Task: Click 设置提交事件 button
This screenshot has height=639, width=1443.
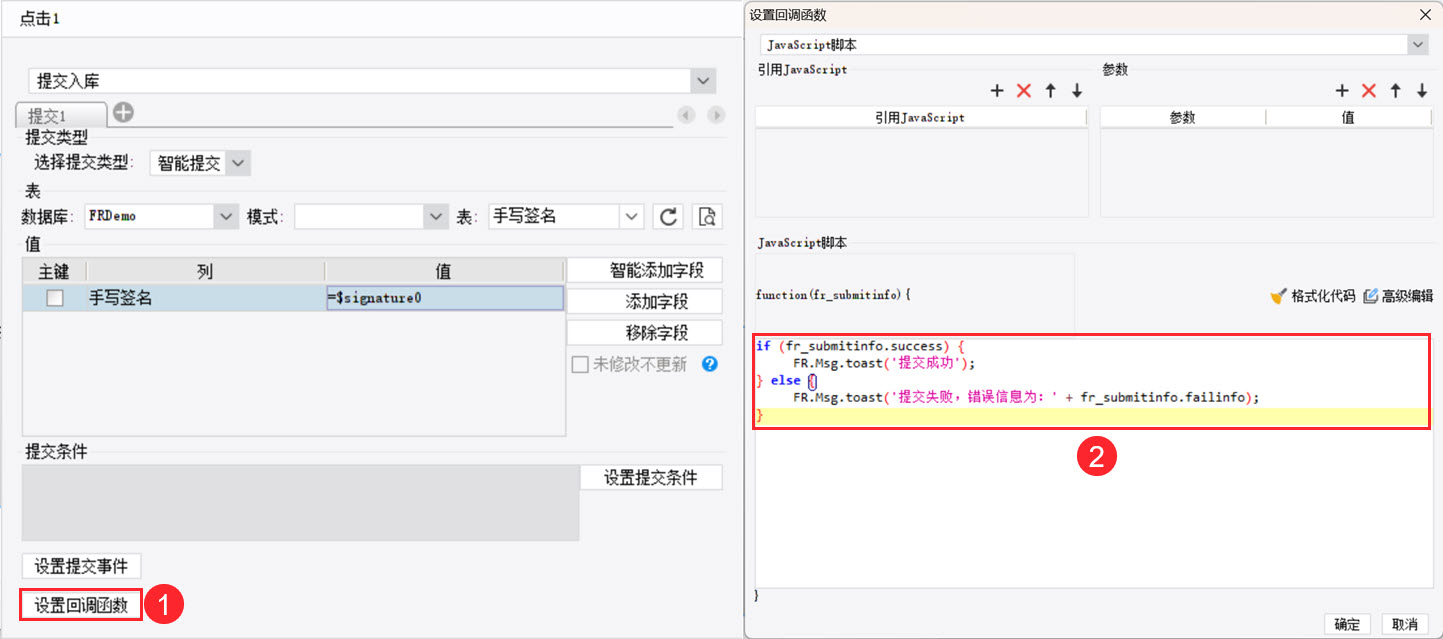Action: (x=82, y=566)
